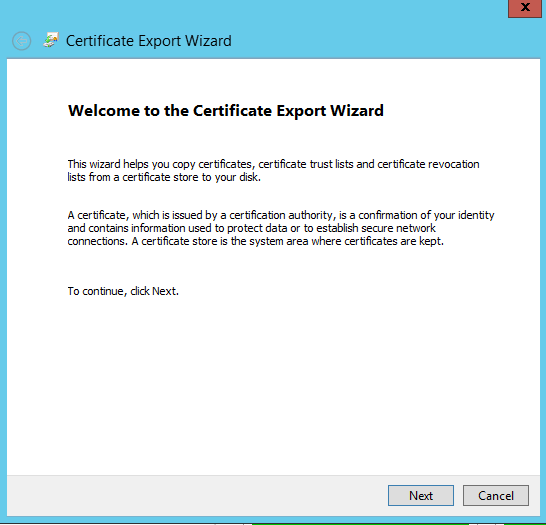Cancel the Certificate Export Wizard

[496, 495]
